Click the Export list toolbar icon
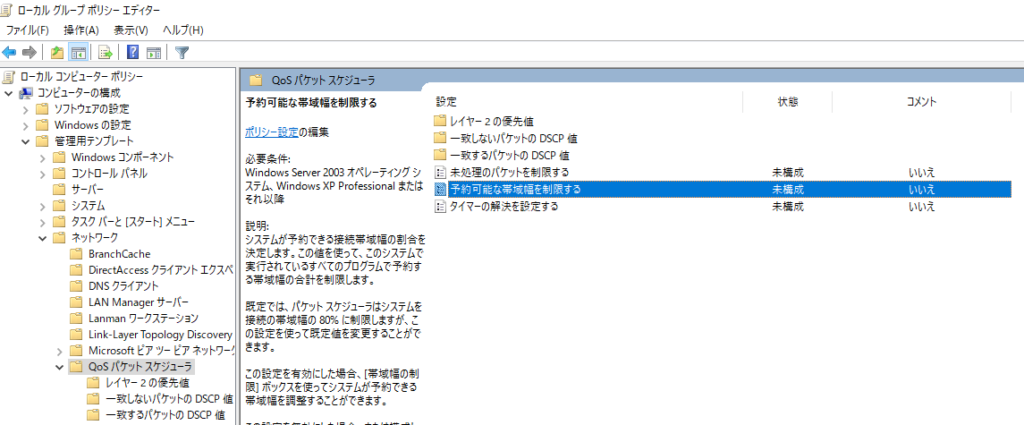The image size is (1024, 425). 105,52
